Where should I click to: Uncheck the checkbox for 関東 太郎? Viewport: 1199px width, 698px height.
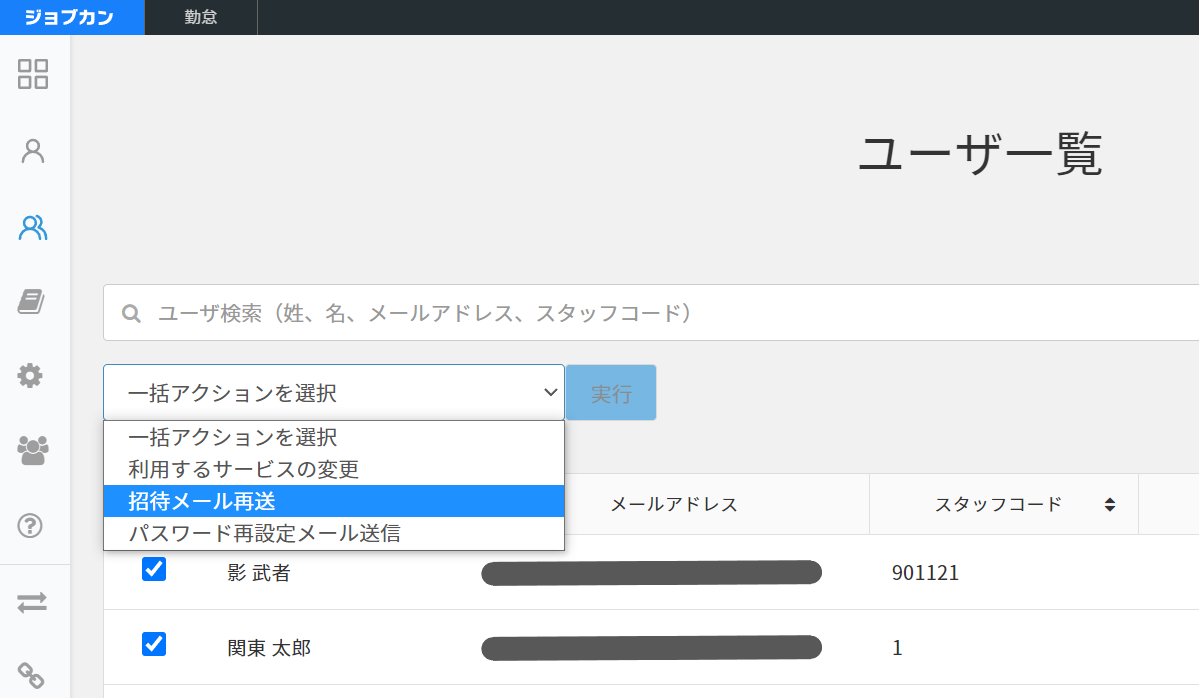154,644
